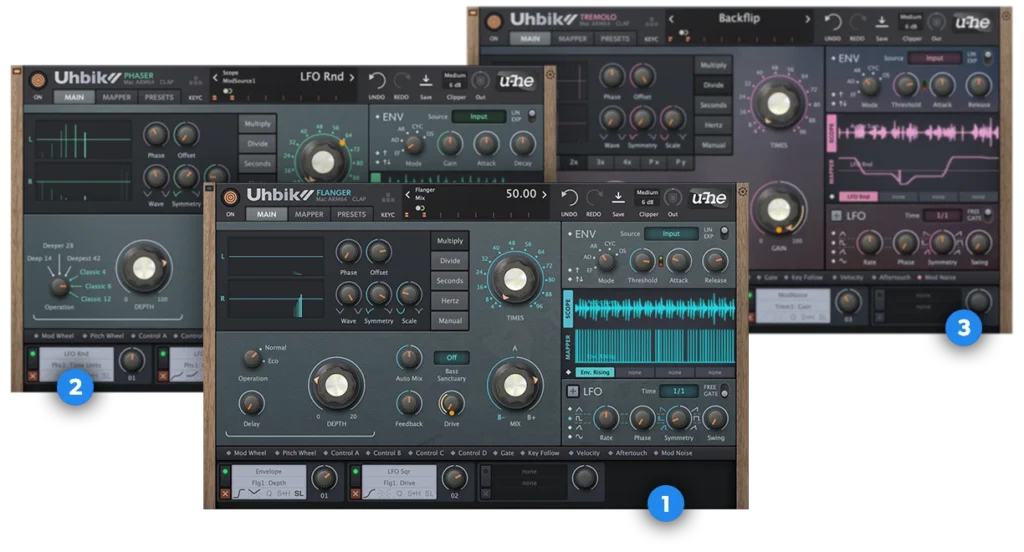Toggle the LIN/EXP switch in Flanger ENV
The width and height of the screenshot is (1024, 552).
click(725, 233)
